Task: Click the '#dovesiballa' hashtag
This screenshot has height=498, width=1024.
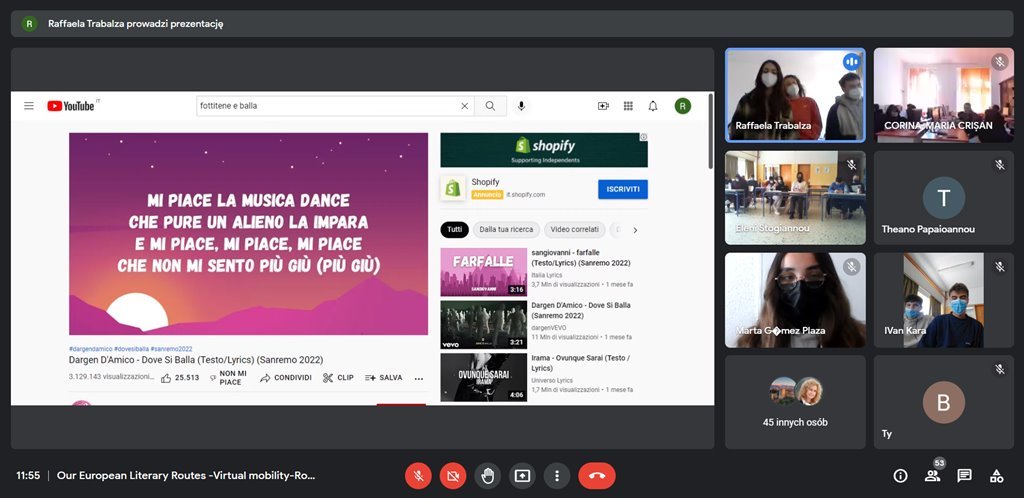Action: [131, 349]
